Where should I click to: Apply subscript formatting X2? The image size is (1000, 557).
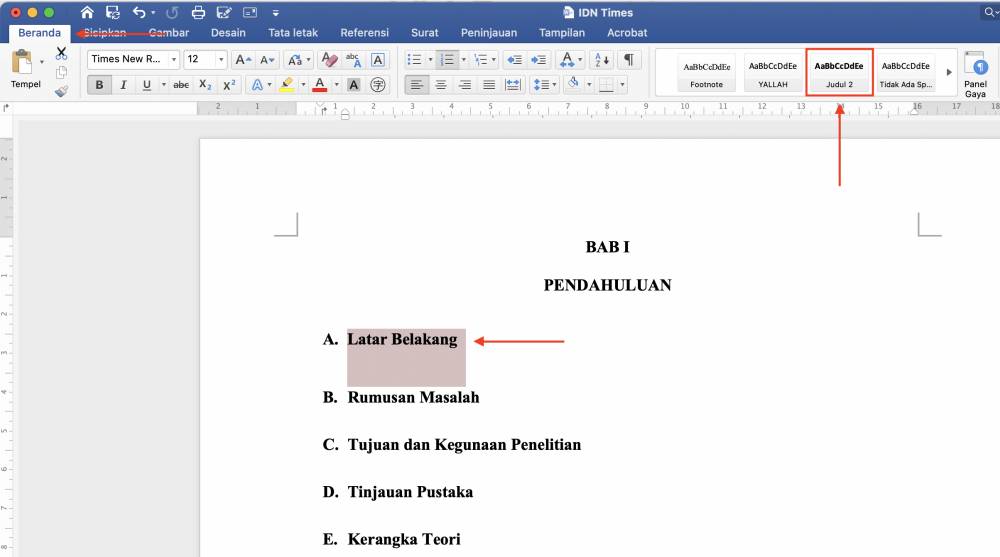(x=205, y=84)
